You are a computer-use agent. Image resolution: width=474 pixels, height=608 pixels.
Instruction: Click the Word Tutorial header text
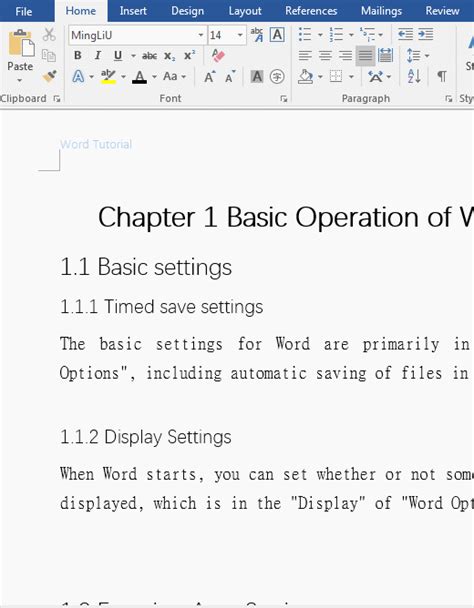96,144
